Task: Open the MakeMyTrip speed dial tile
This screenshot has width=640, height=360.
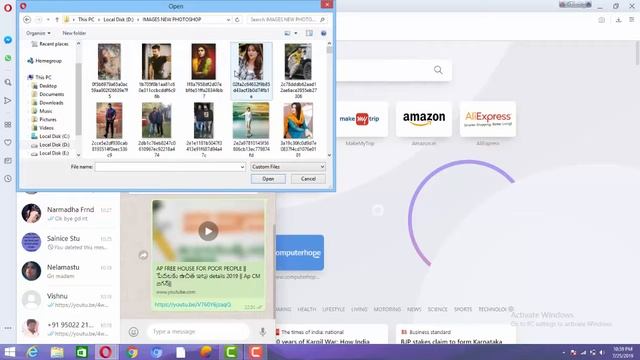Action: (360, 119)
